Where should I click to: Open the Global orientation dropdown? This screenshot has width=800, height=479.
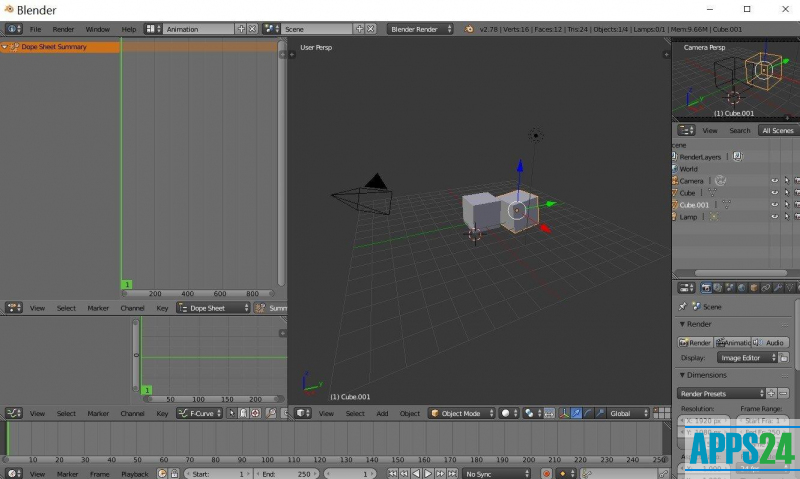click(628, 413)
